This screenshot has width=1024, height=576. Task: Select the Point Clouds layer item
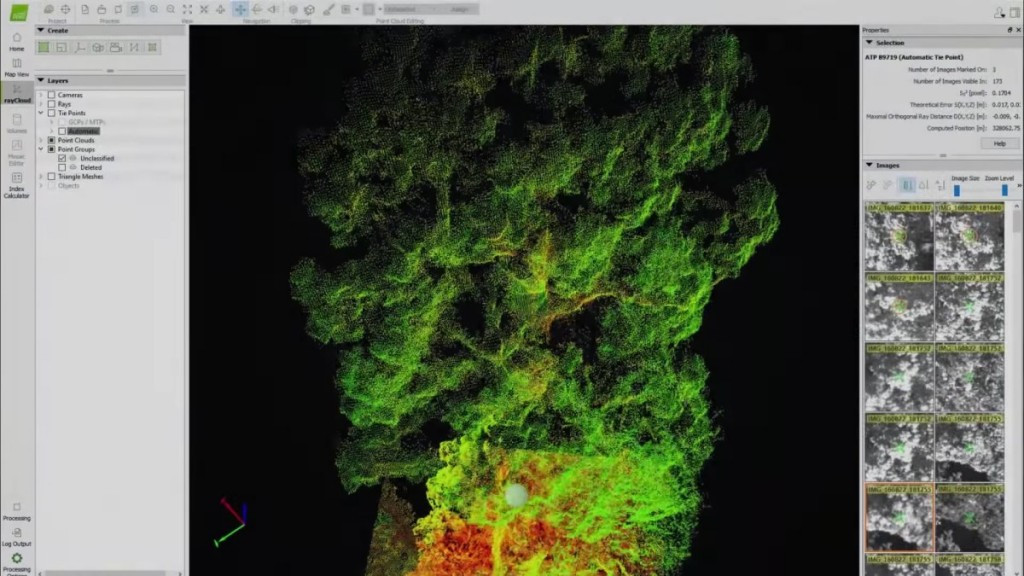point(76,140)
